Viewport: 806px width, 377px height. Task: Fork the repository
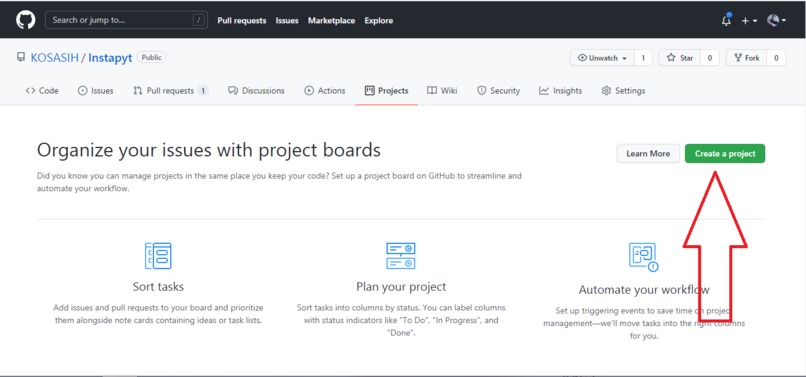pos(746,58)
